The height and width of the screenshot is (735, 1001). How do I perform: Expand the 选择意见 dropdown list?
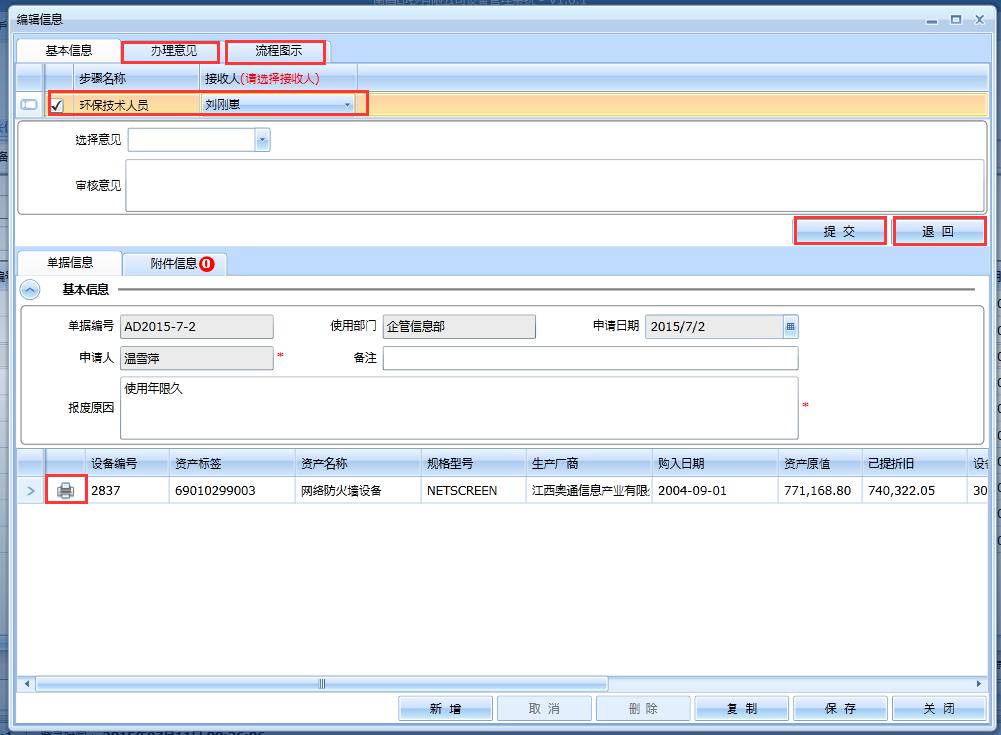262,141
